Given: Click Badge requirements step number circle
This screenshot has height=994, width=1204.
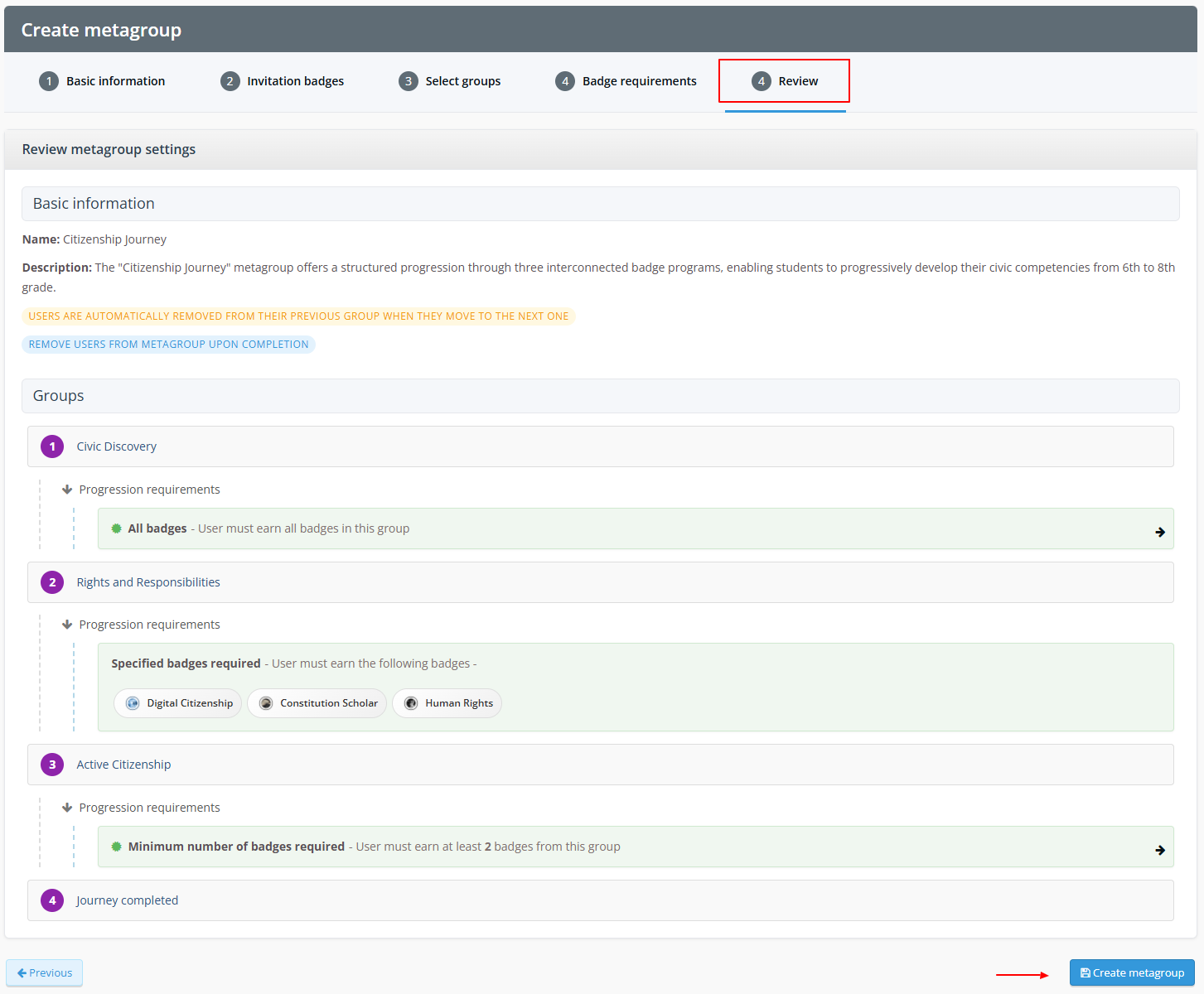Looking at the screenshot, I should click(x=565, y=81).
